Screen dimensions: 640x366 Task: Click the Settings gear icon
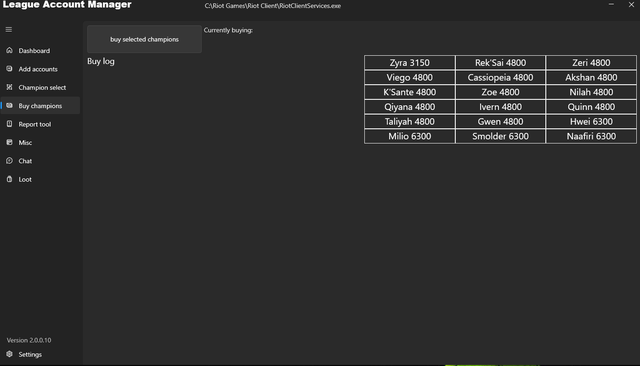click(x=9, y=354)
